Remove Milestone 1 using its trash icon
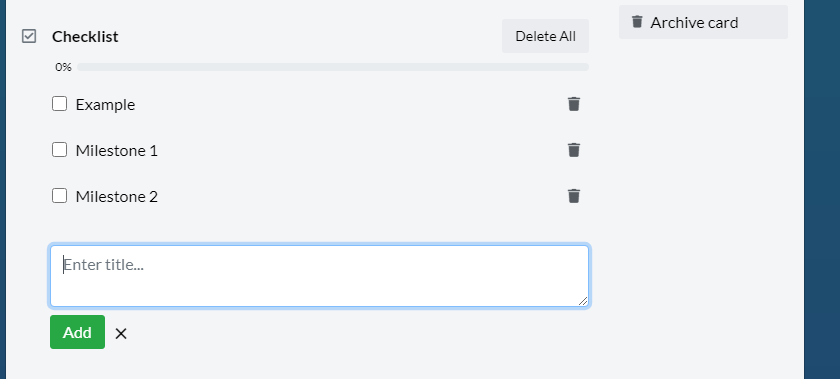 tap(574, 150)
